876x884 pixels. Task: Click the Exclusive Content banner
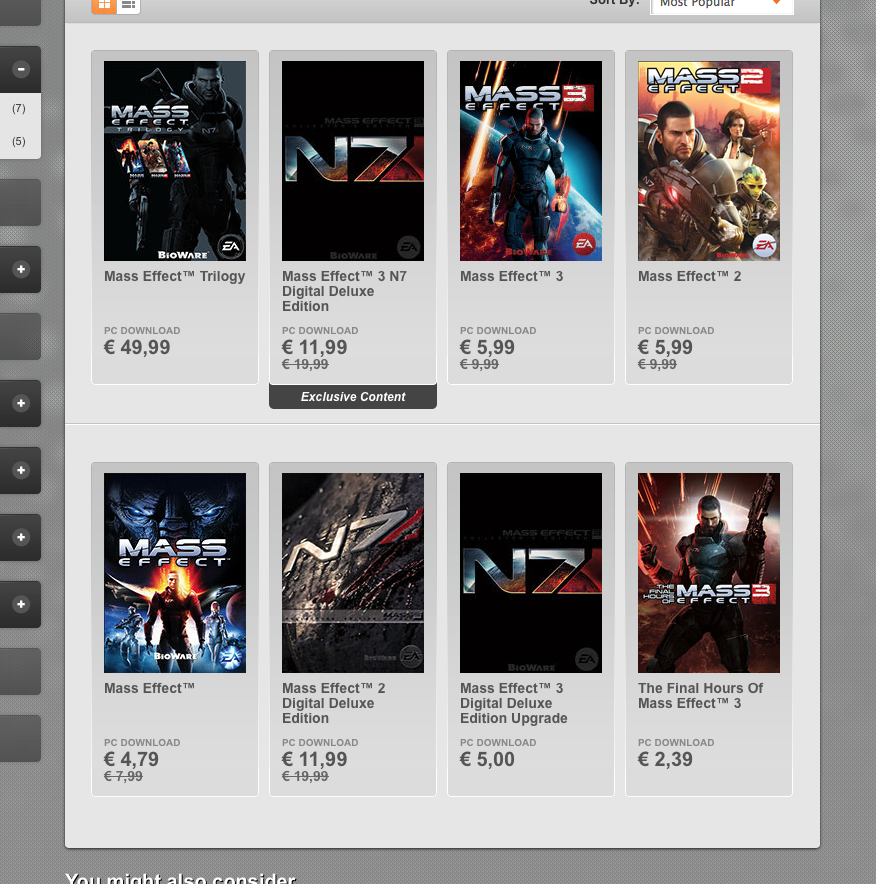(353, 396)
